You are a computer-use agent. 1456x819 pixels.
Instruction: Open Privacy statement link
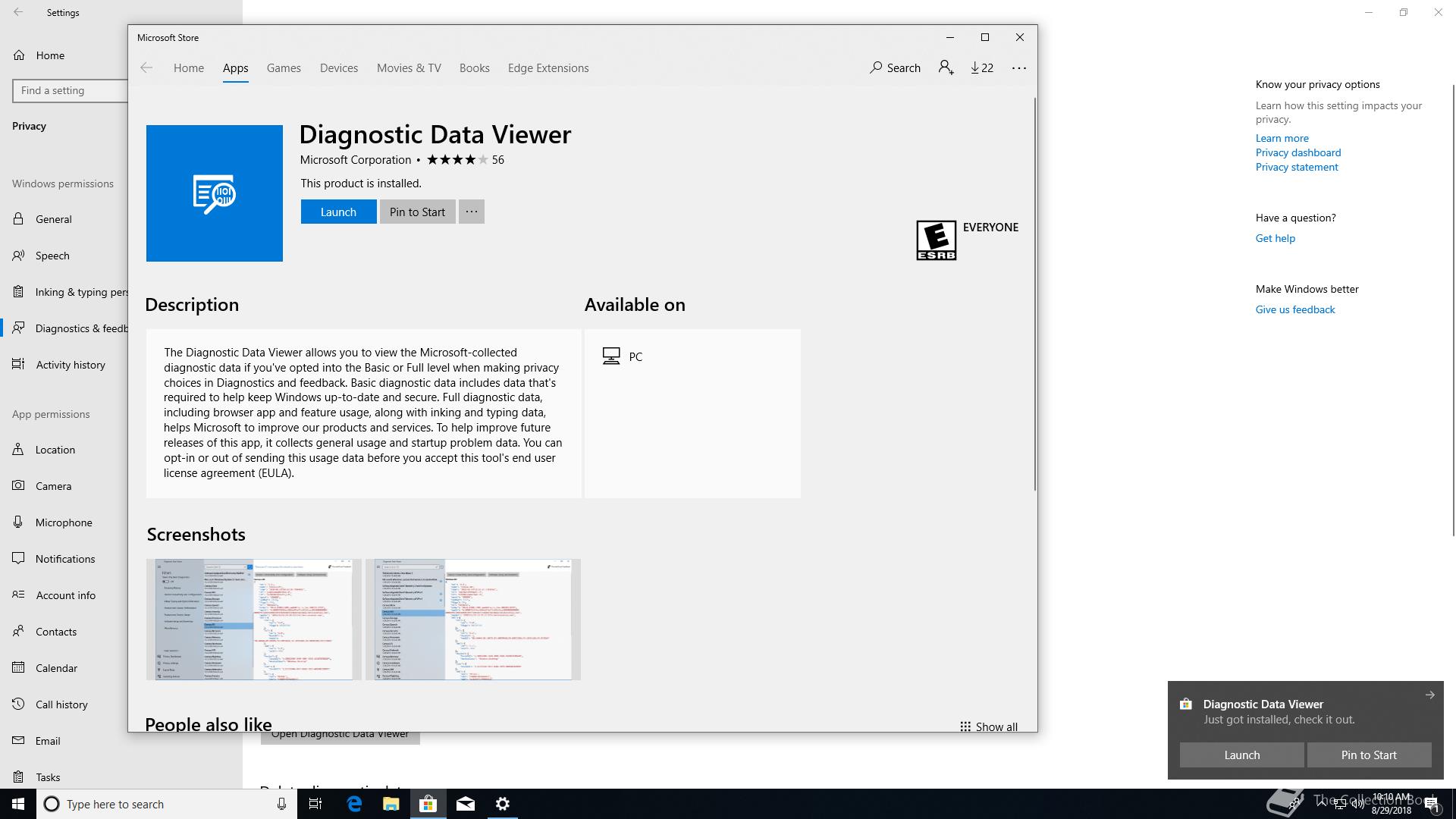point(1297,167)
